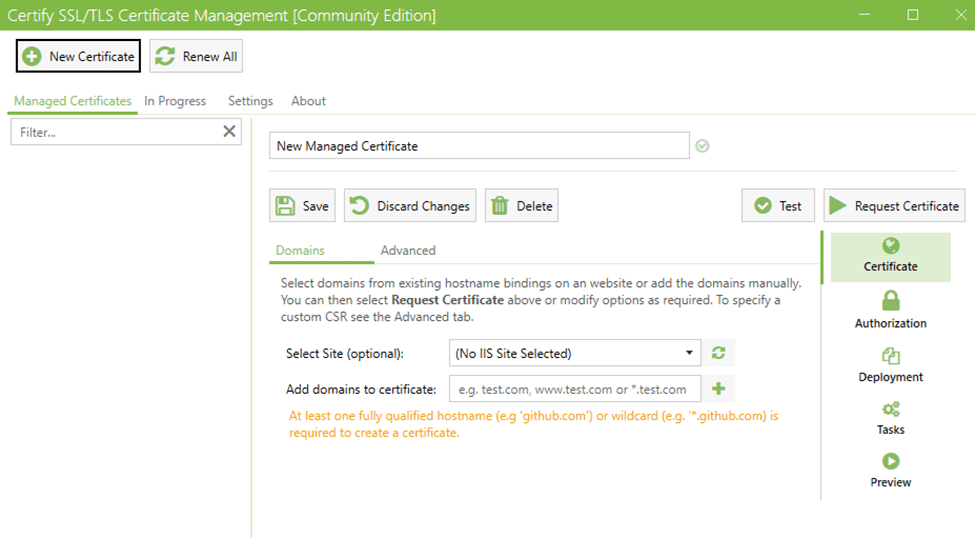Click the New Certificate button

click(x=78, y=56)
